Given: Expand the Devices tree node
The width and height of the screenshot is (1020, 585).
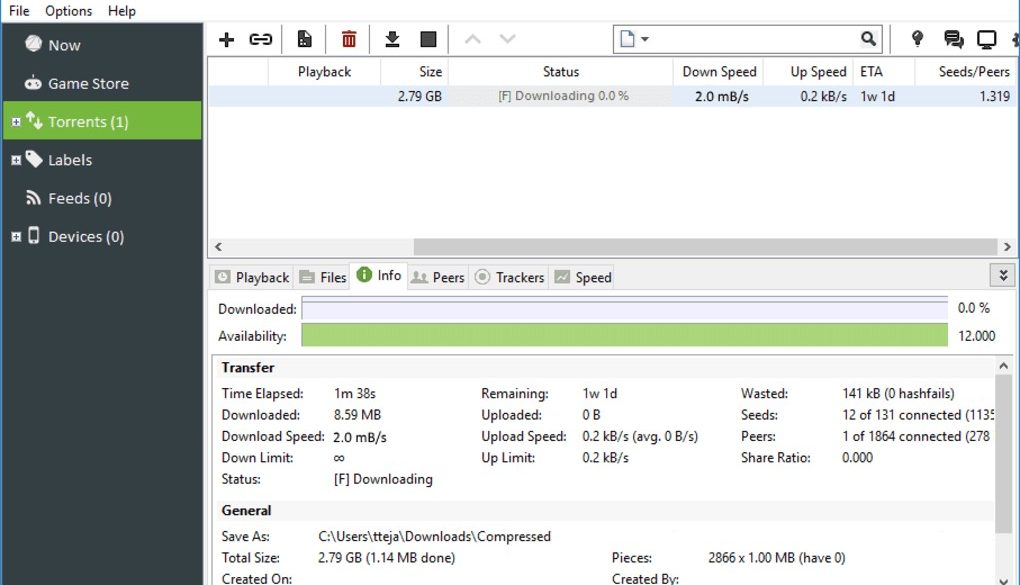Looking at the screenshot, I should coord(16,237).
